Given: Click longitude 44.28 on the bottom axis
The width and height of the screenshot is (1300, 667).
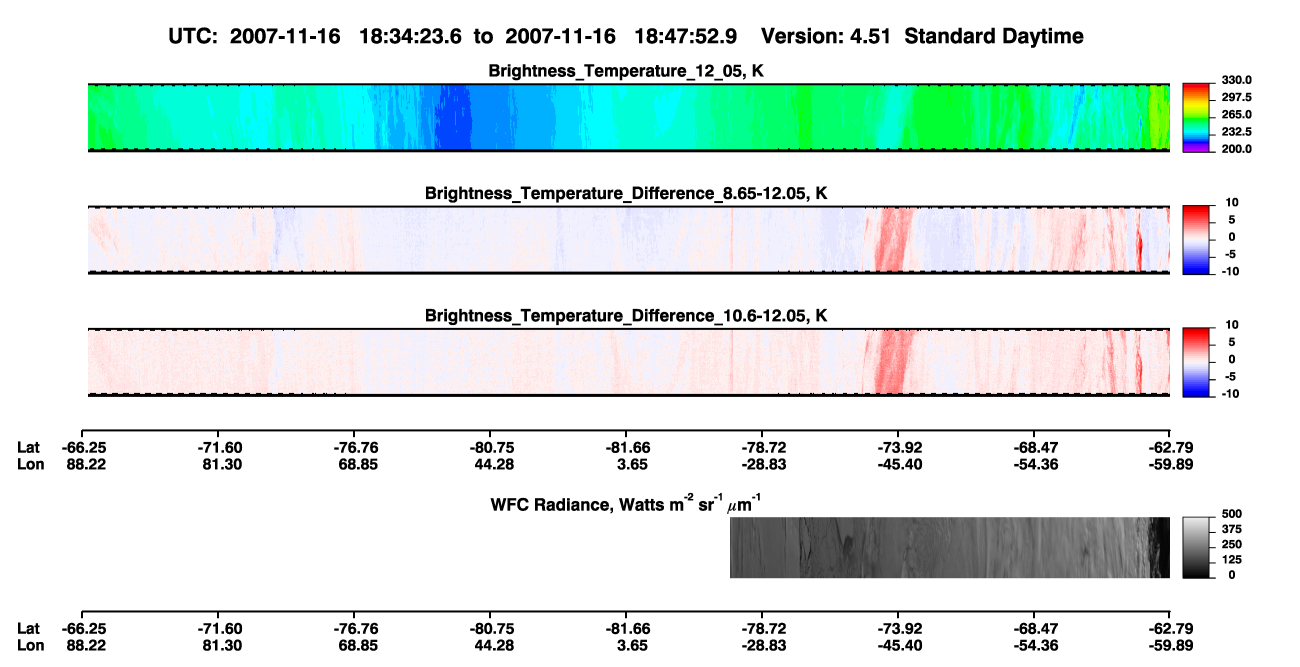Looking at the screenshot, I should [493, 644].
